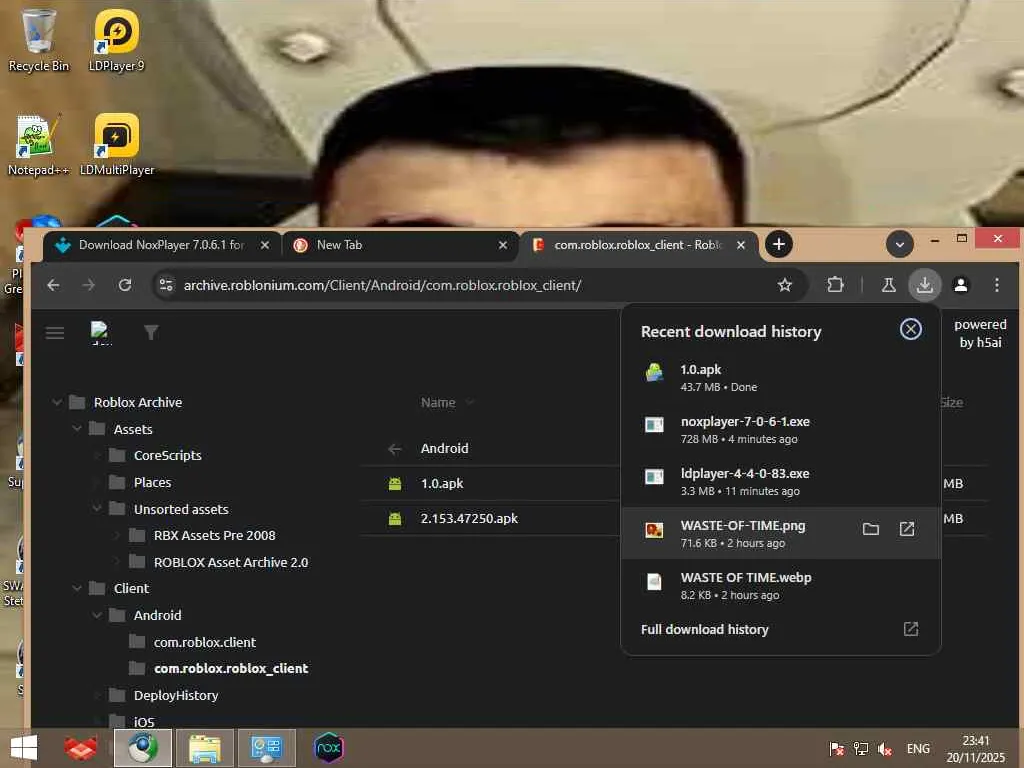Image resolution: width=1024 pixels, height=768 pixels.
Task: Close the New Tab tab
Action: [x=503, y=246]
